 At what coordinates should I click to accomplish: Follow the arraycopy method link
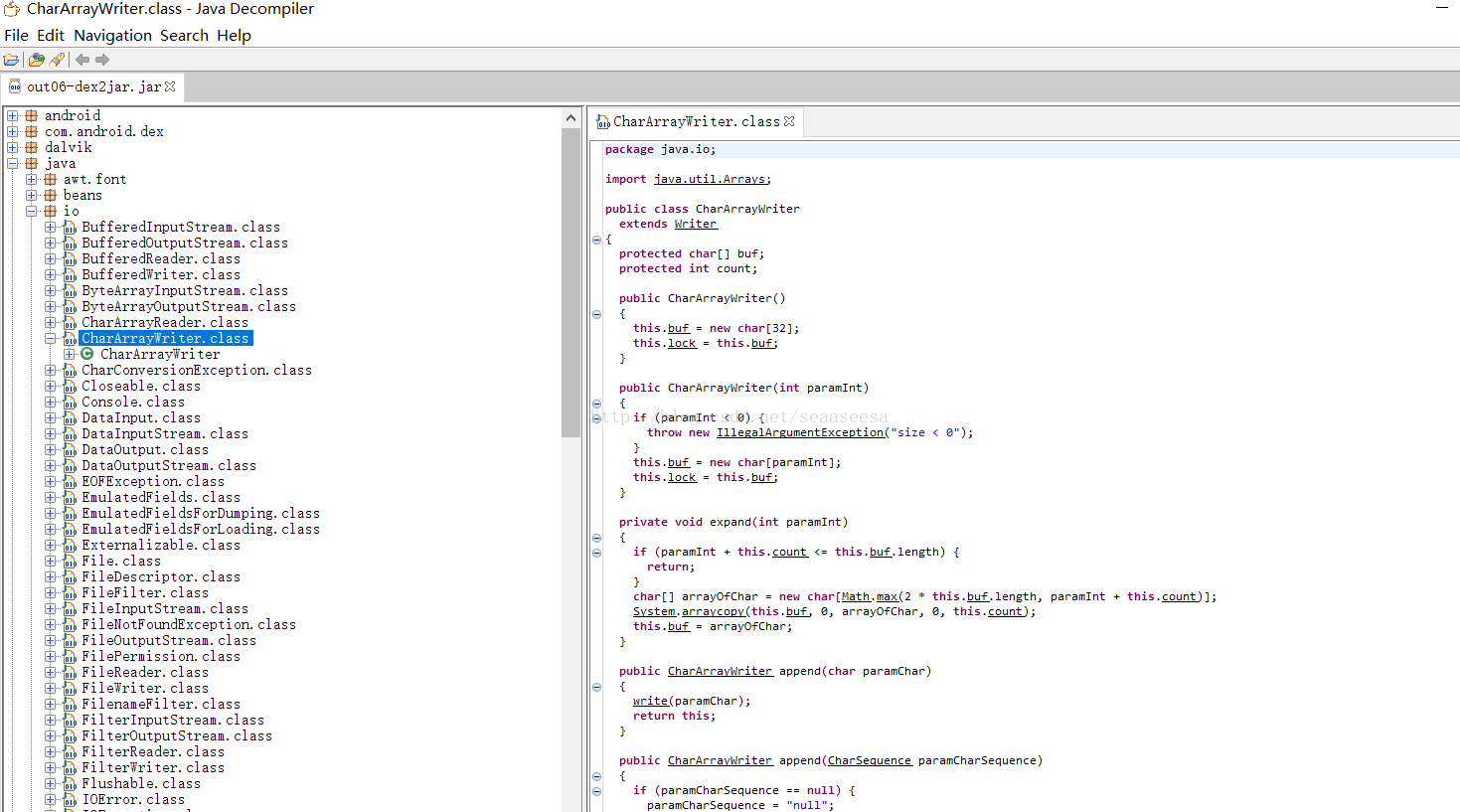[x=713, y=611]
